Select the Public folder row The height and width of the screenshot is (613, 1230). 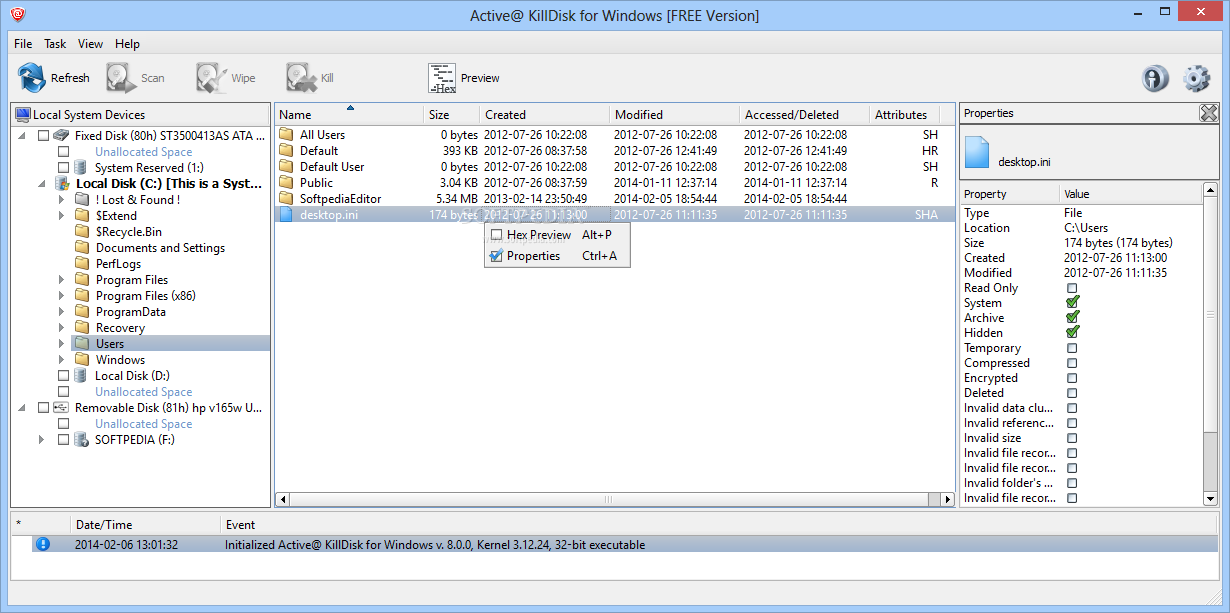point(615,183)
